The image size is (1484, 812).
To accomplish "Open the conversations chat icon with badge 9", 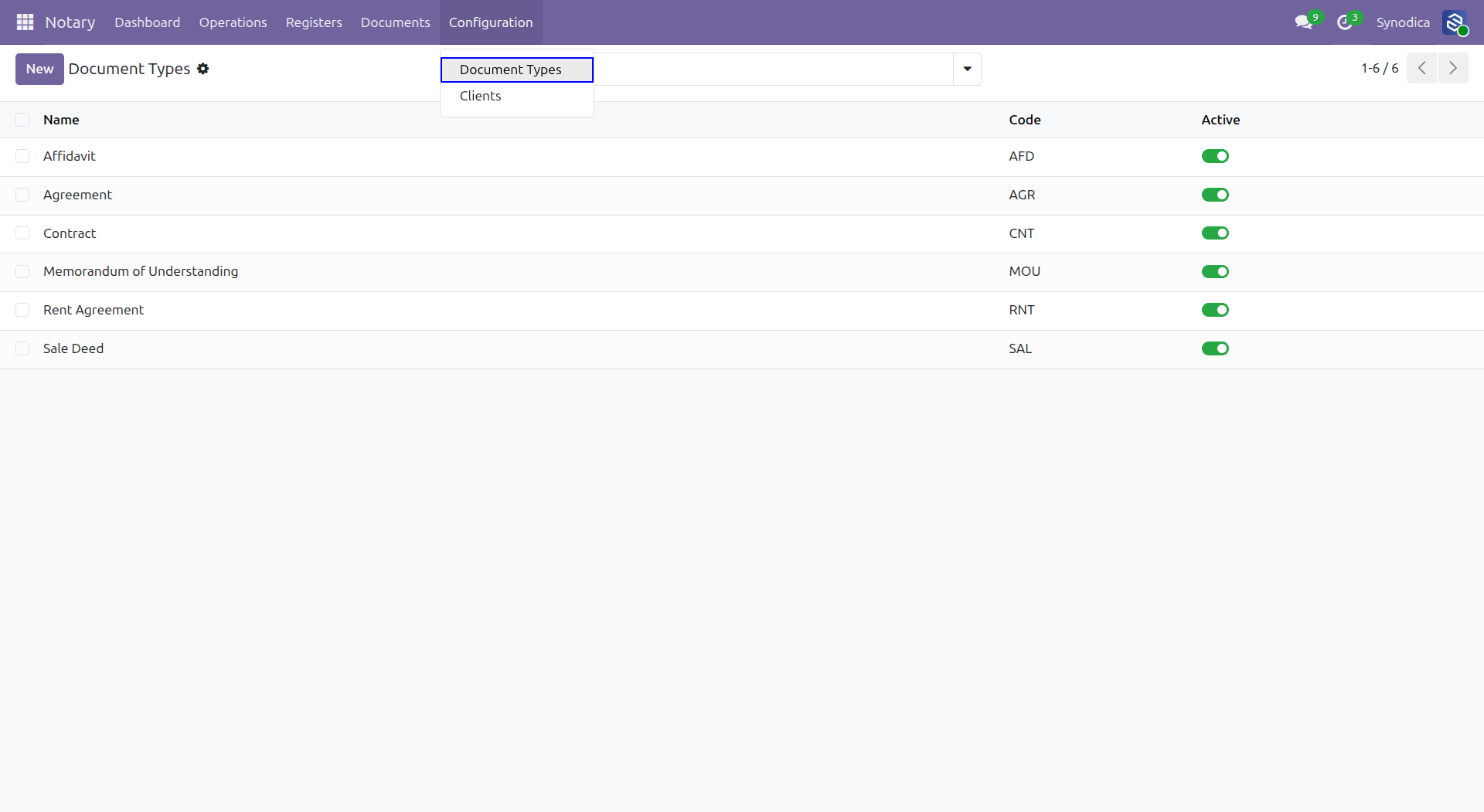I will coord(1304,22).
